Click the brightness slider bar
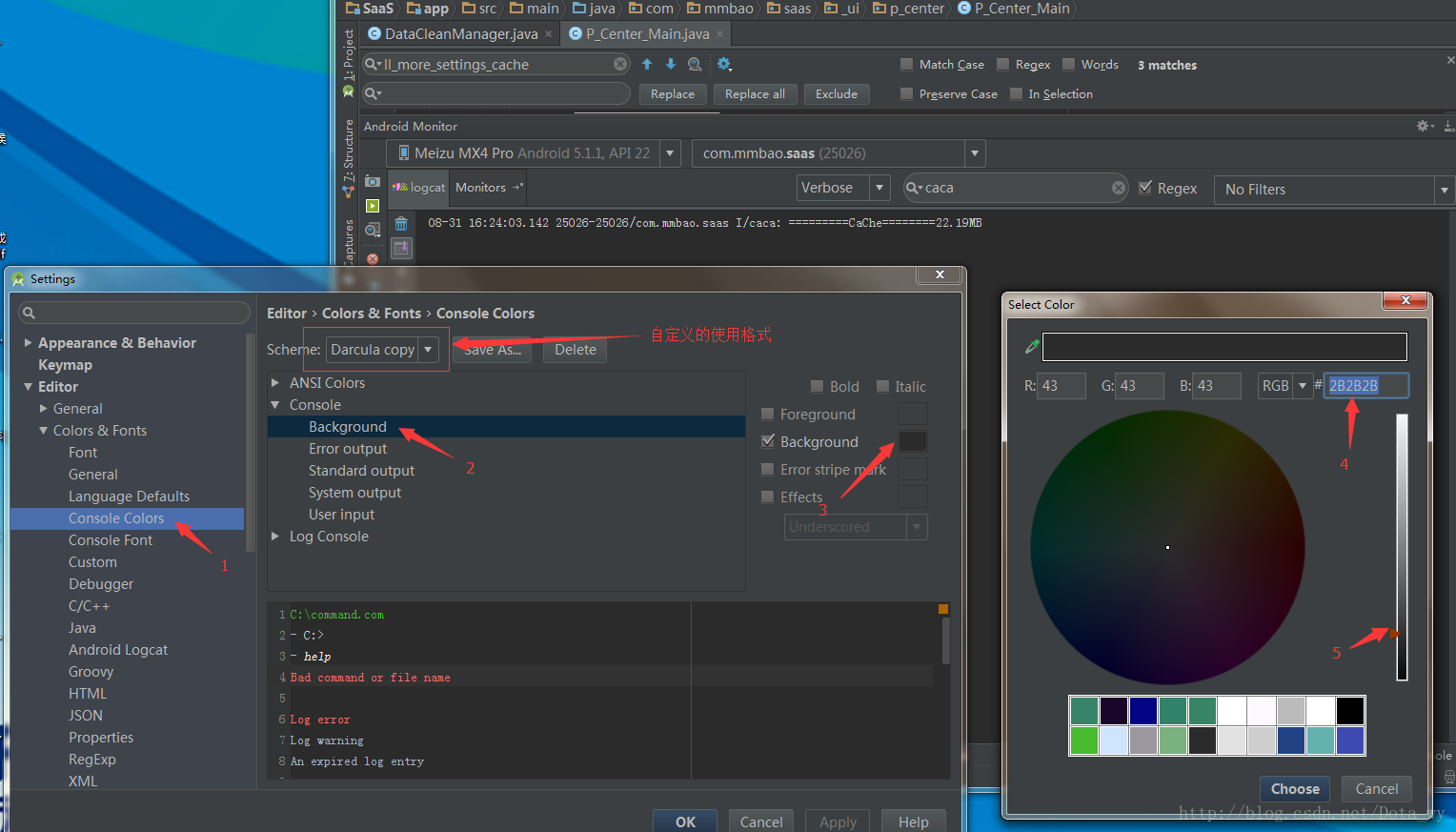This screenshot has width=1456, height=832. pos(1402,547)
